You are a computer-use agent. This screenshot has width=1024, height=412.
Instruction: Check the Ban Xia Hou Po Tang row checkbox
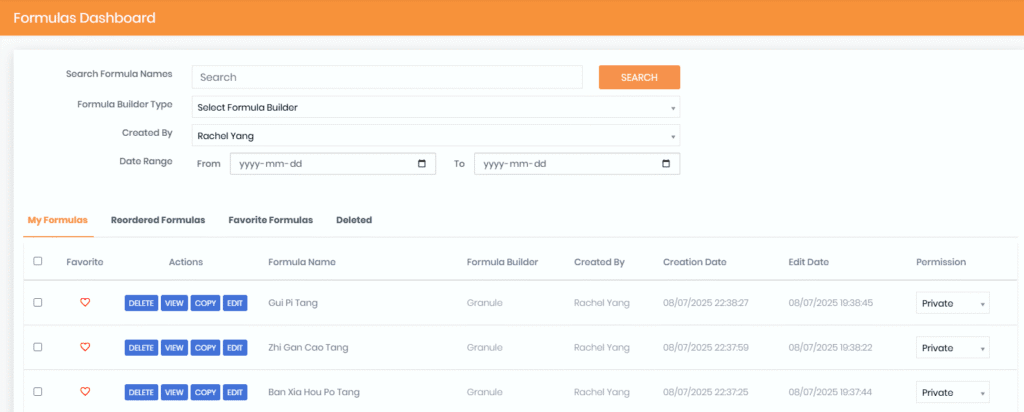point(38,392)
